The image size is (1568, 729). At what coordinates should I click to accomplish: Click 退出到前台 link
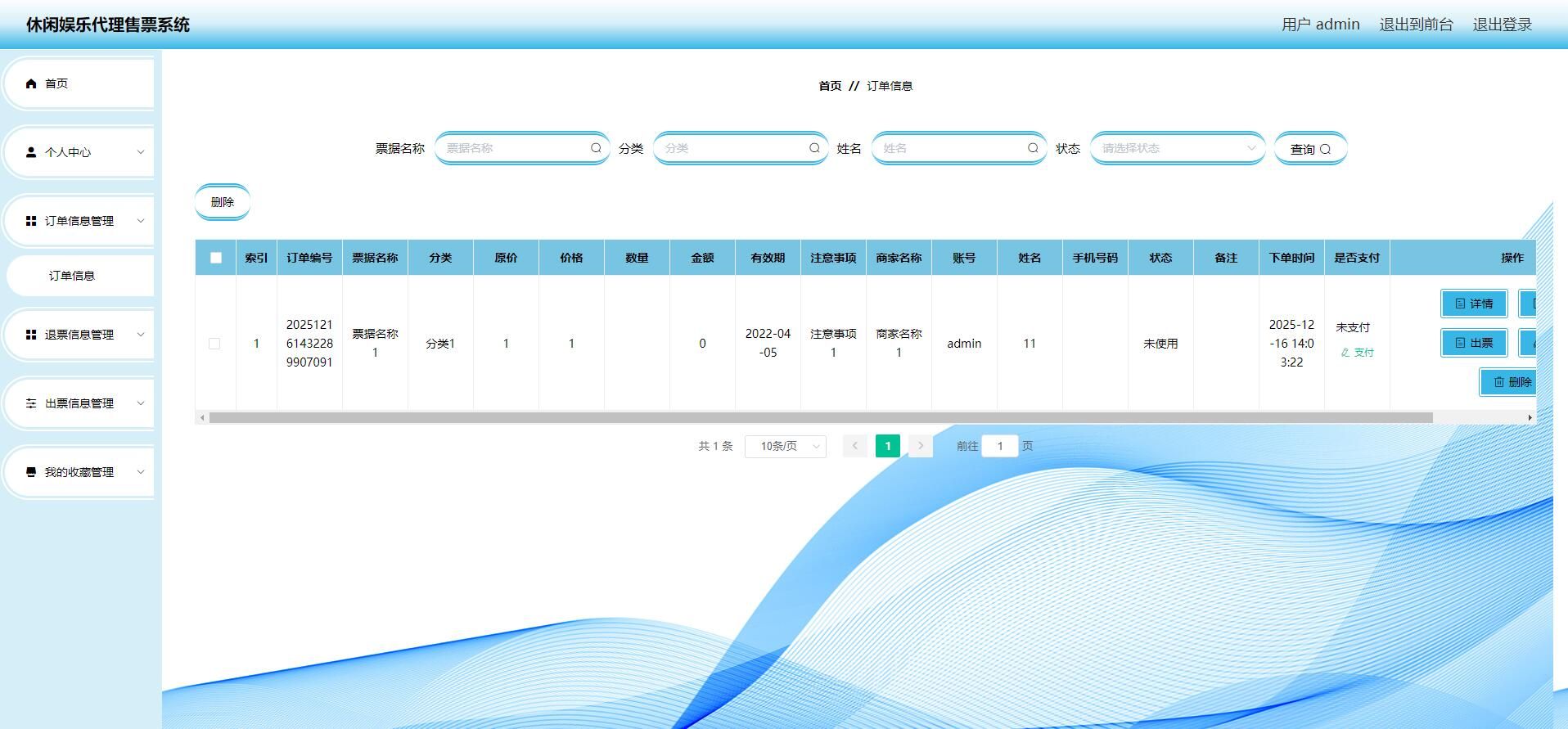(x=1416, y=25)
